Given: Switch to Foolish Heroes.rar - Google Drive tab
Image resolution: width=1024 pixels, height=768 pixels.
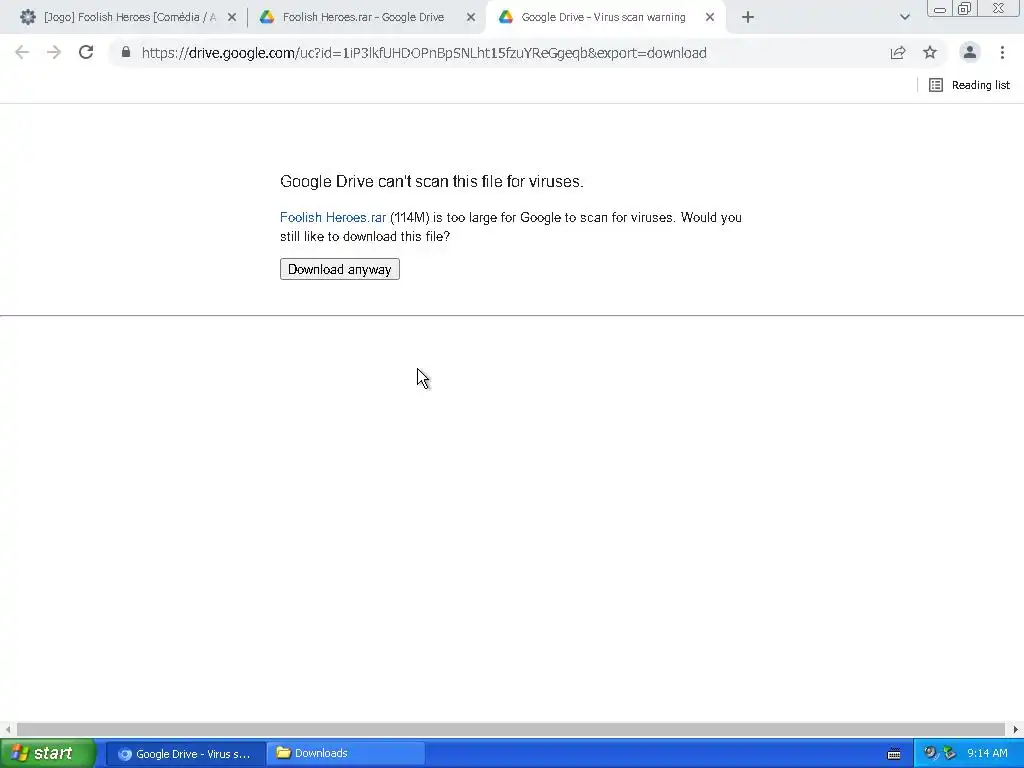Looking at the screenshot, I should (x=363, y=17).
